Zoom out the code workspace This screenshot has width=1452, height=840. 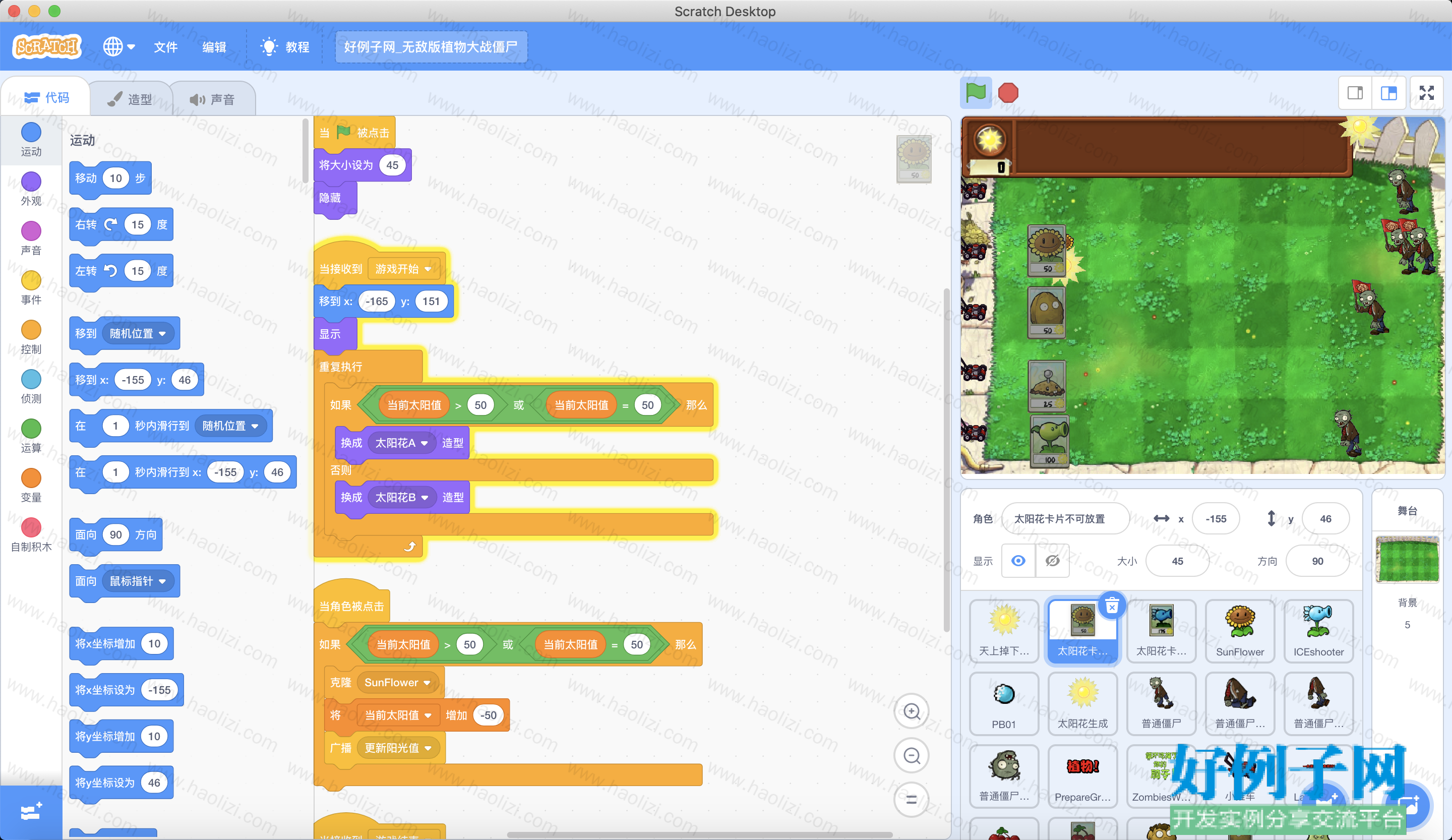pyautogui.click(x=912, y=755)
